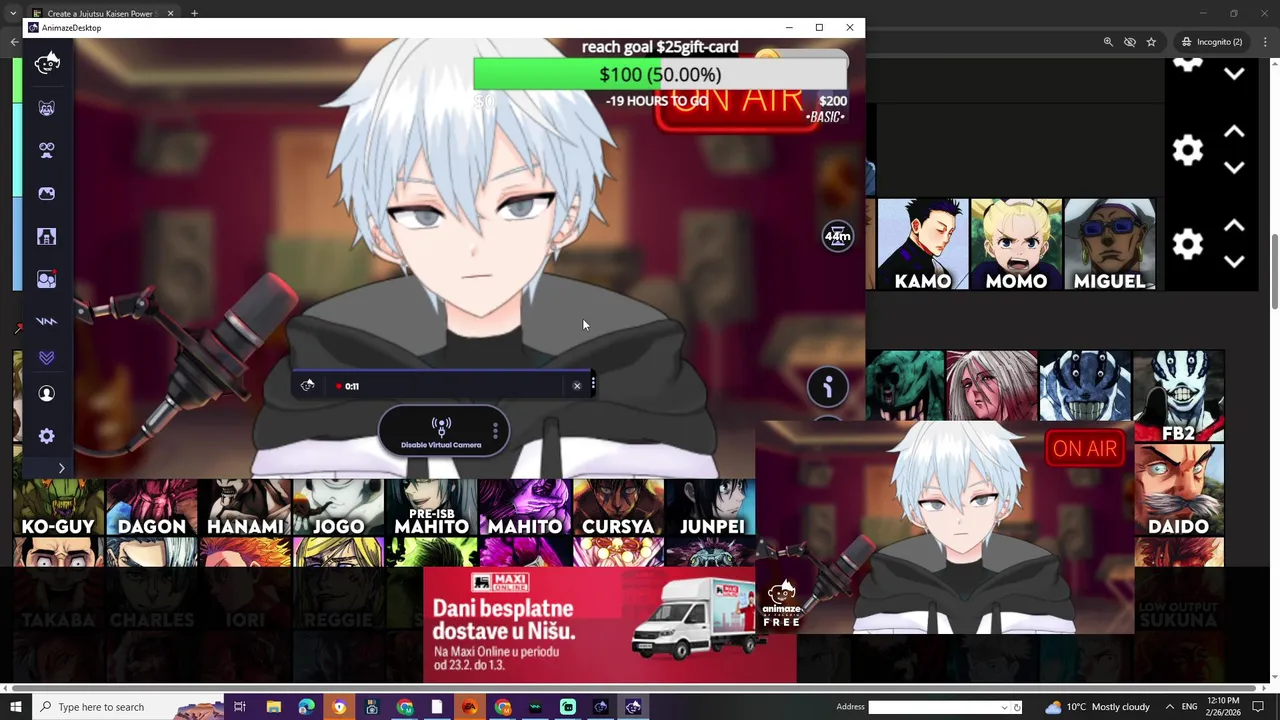The width and height of the screenshot is (1280, 720).
Task: Open the tab search dropdown in Chrome
Action: click(x=12, y=14)
